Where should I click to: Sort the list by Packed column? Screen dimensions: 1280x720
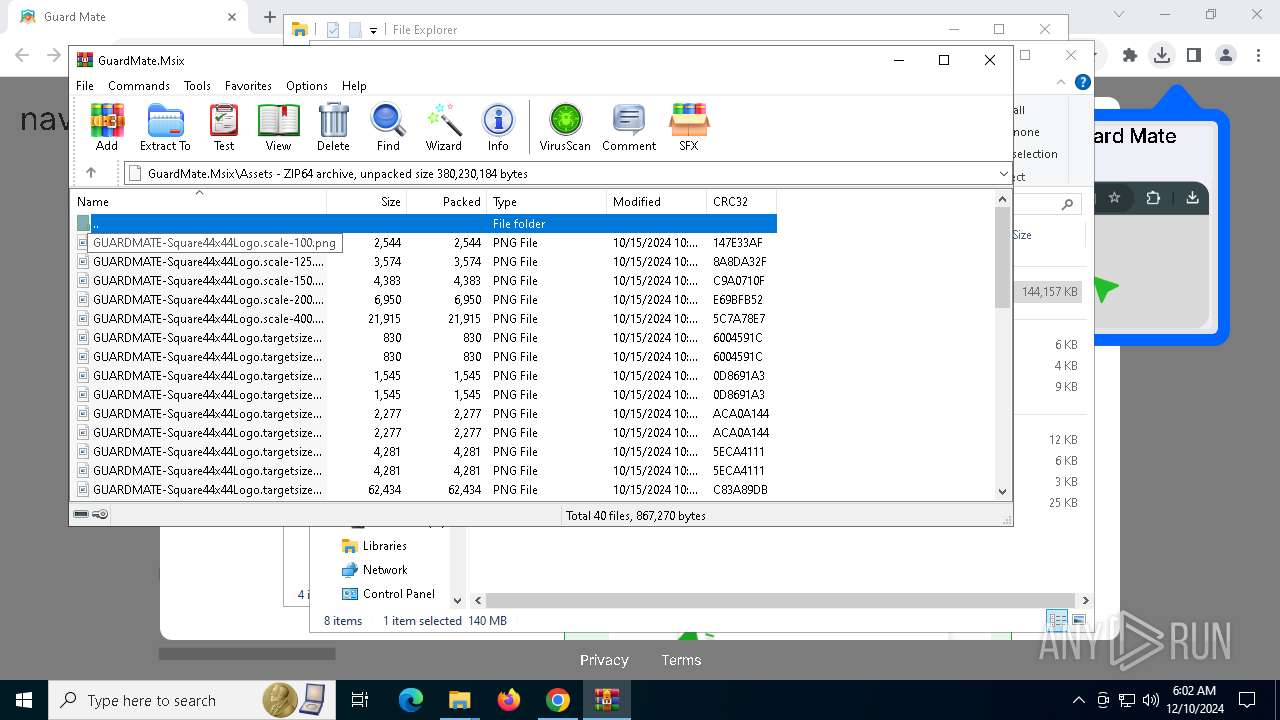click(446, 201)
